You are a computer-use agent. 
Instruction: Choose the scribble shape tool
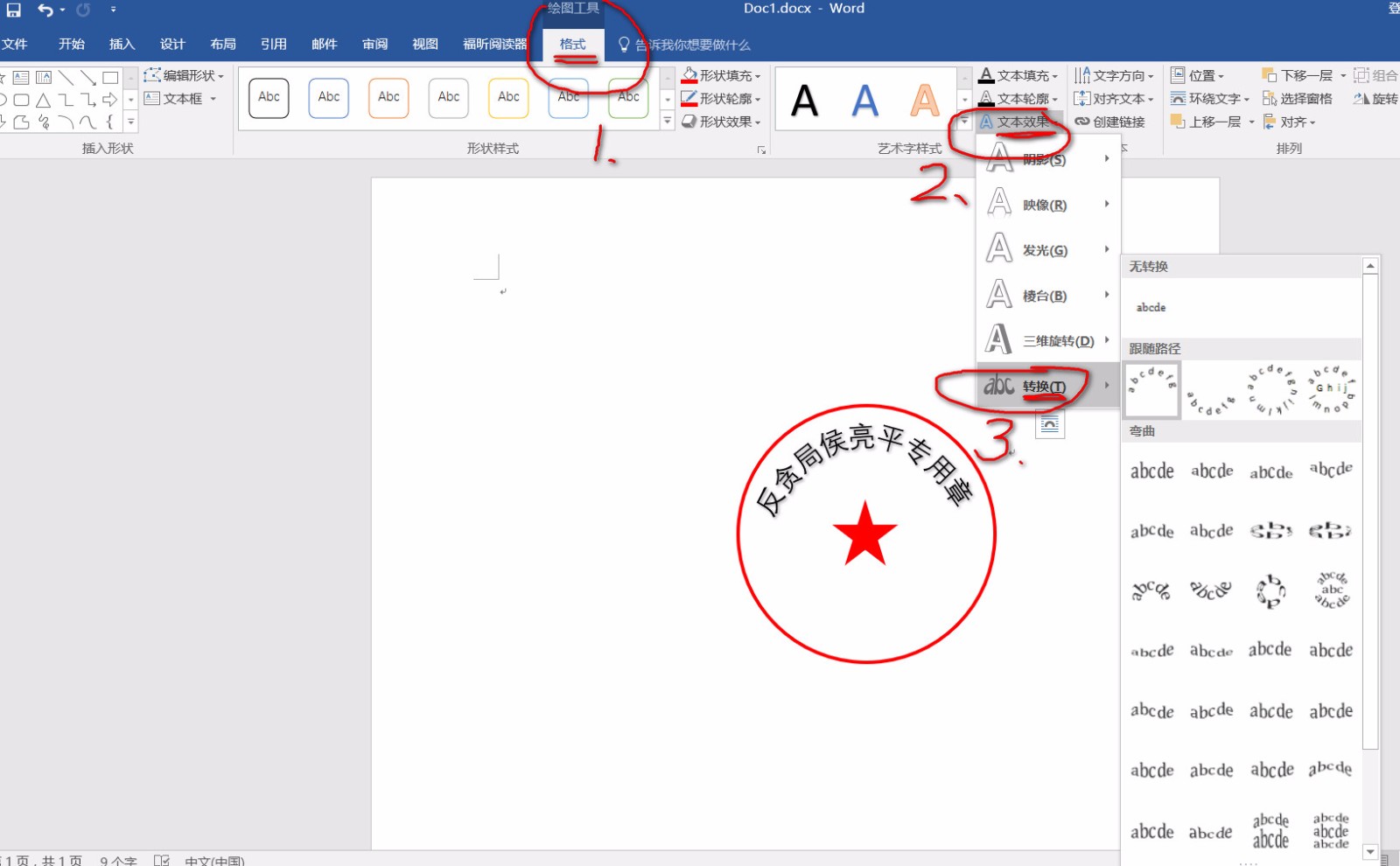(44, 122)
